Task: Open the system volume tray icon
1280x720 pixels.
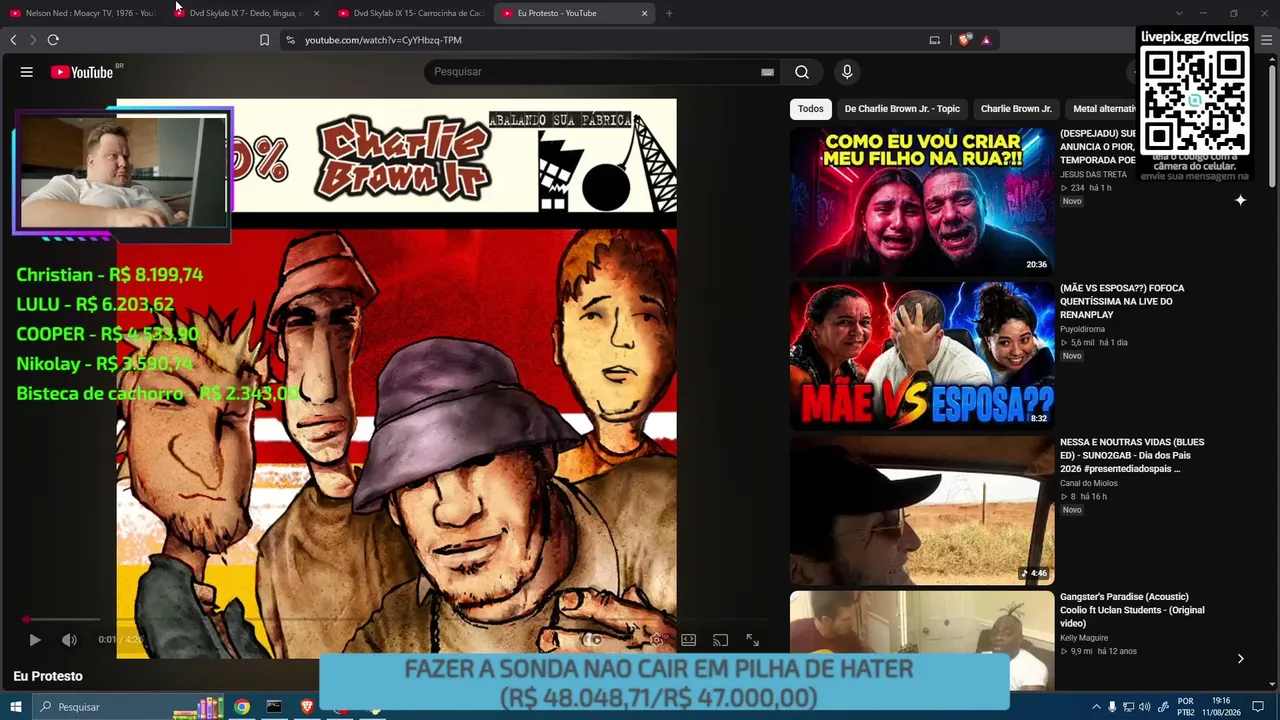Action: 1145,707
